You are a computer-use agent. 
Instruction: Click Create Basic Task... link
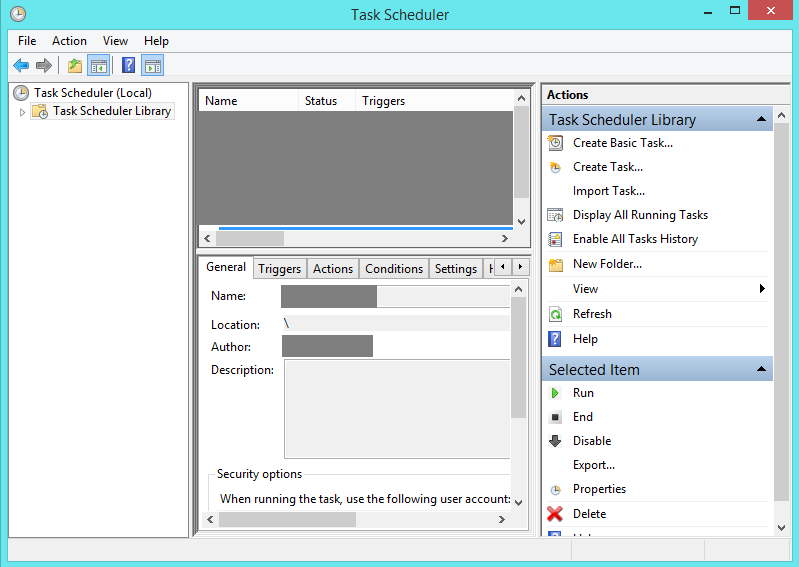623,143
